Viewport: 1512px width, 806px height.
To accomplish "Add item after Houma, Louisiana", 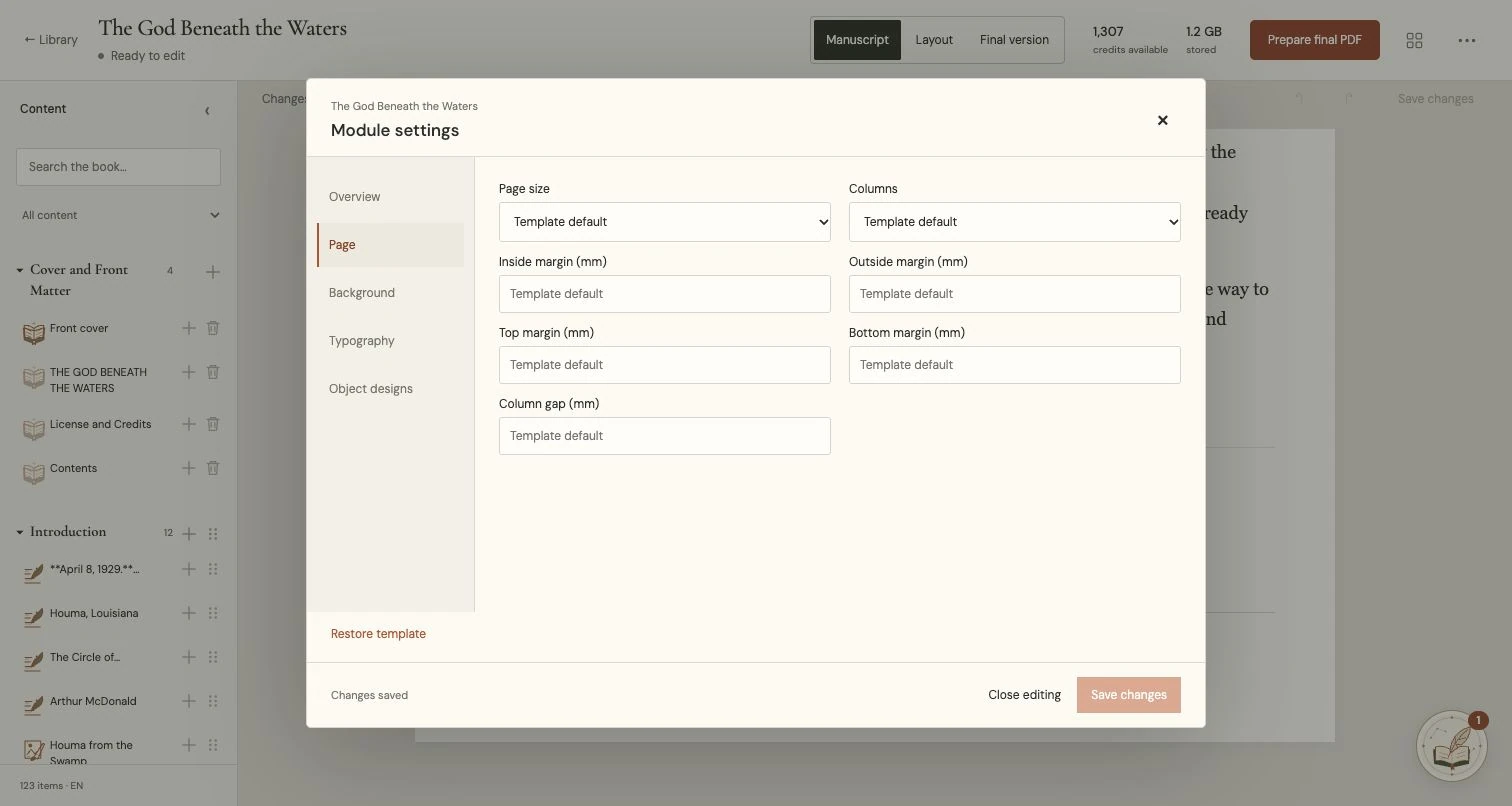I will (x=188, y=613).
